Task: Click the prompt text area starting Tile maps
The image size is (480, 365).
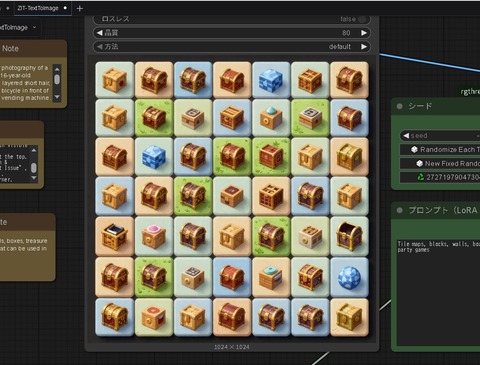Action: click(x=438, y=292)
